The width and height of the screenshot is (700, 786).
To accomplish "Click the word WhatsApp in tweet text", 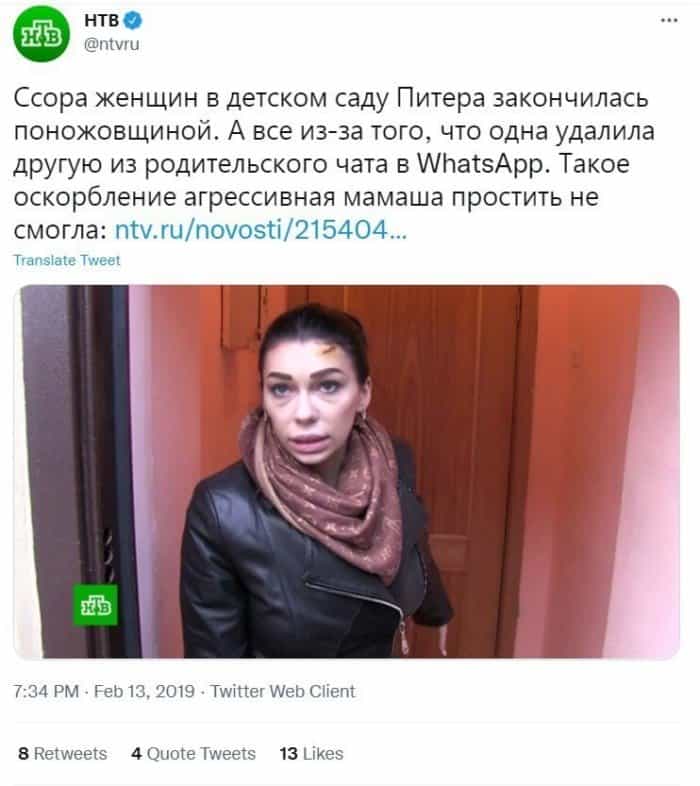I will click(480, 164).
